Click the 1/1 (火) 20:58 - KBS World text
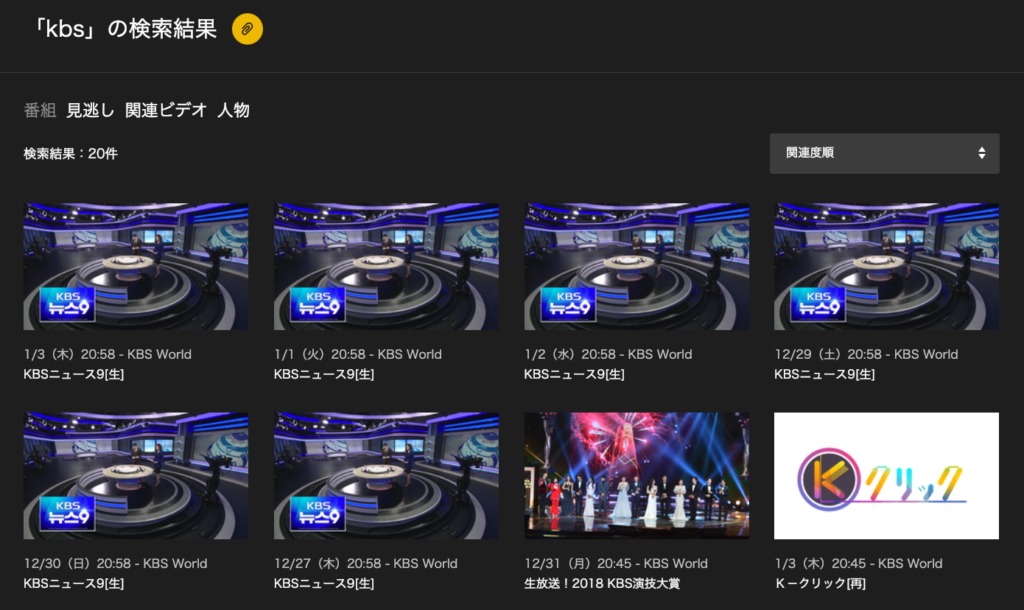This screenshot has height=610, width=1024. point(358,354)
